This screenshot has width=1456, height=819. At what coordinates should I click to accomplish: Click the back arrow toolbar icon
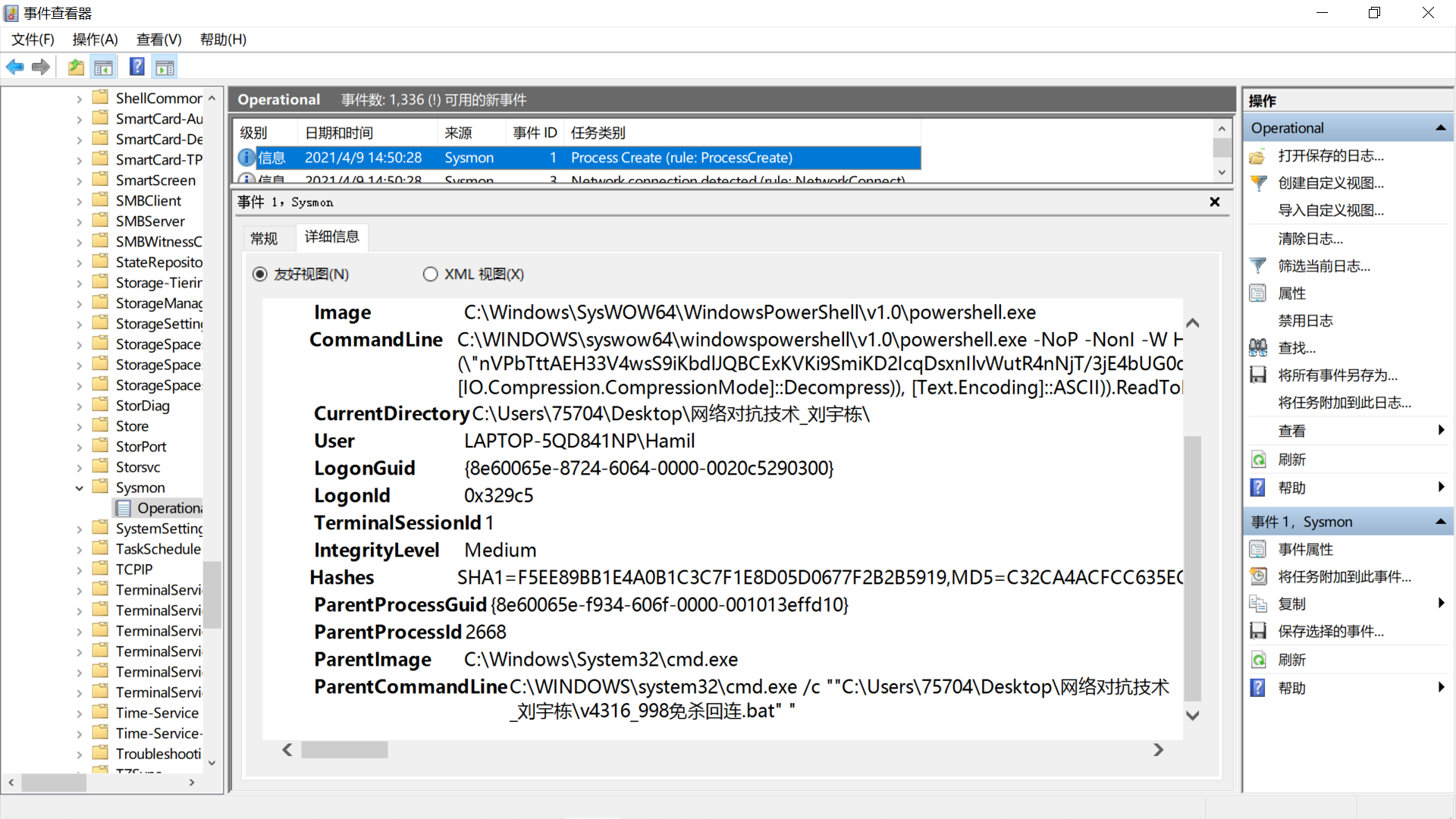pyautogui.click(x=14, y=67)
